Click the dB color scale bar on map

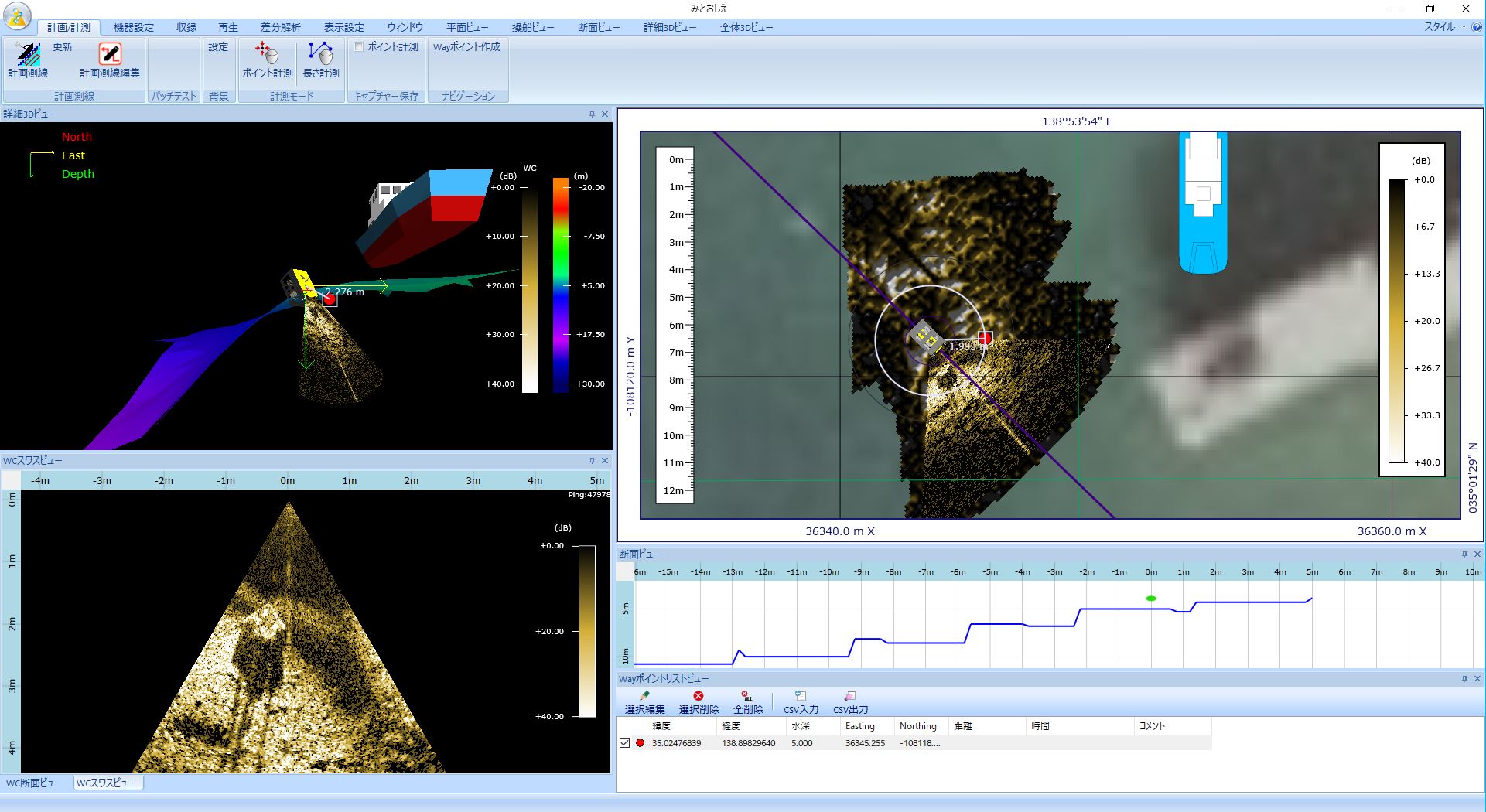click(1396, 321)
